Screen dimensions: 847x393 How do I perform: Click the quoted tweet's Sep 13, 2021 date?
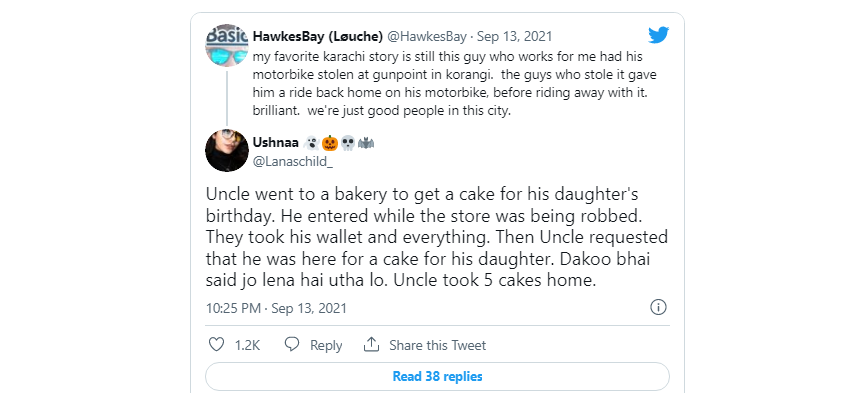click(x=515, y=36)
